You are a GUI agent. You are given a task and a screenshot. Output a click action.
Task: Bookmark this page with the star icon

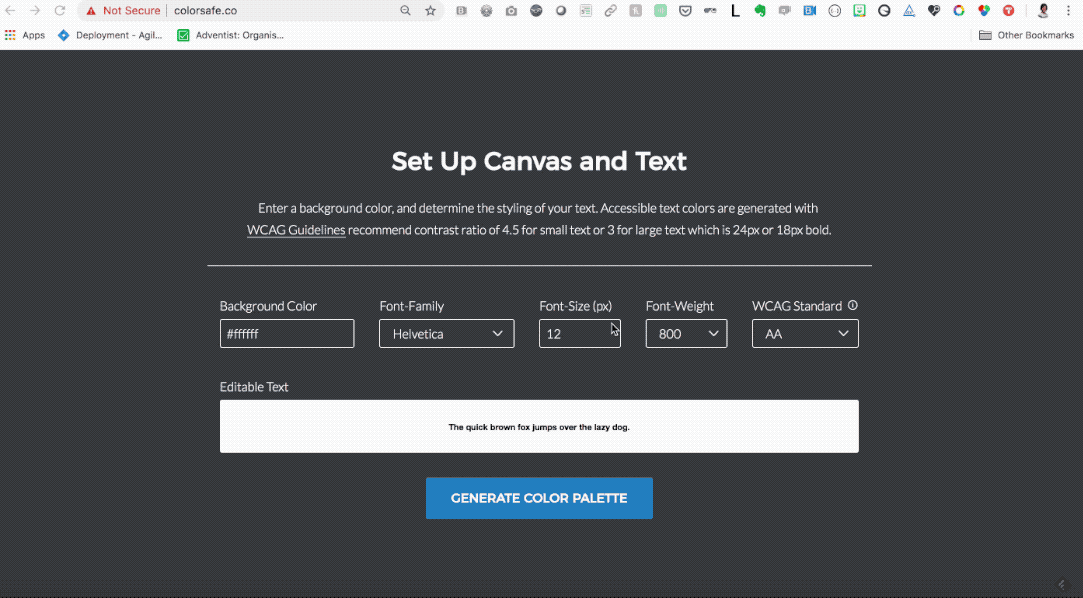(x=430, y=10)
